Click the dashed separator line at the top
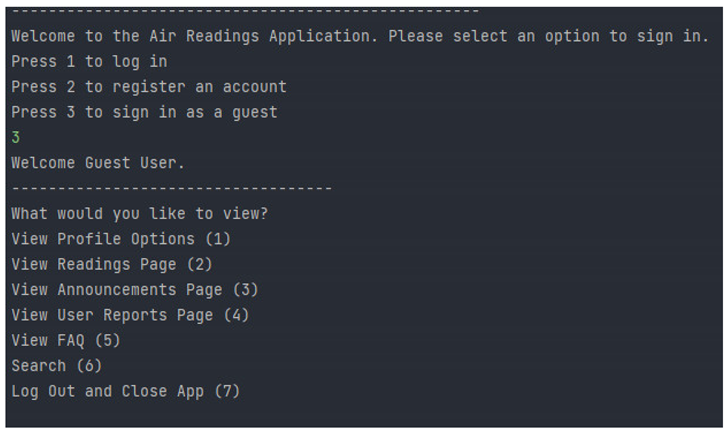728x433 pixels. click(x=245, y=11)
